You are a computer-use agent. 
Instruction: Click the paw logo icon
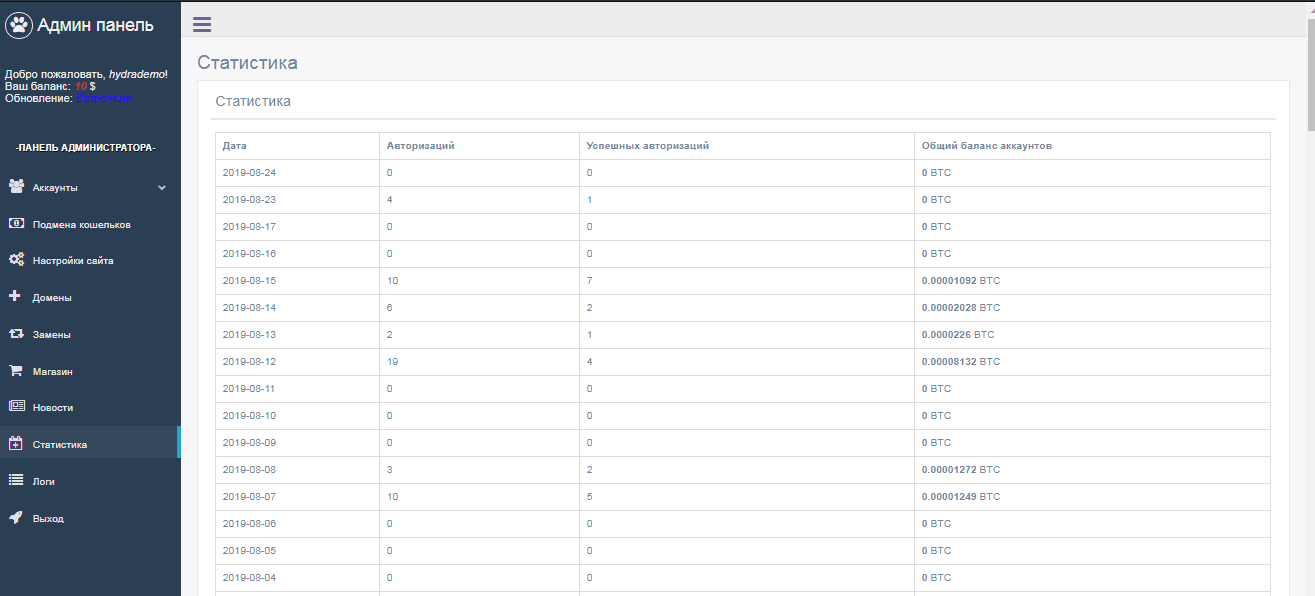click(x=19, y=25)
